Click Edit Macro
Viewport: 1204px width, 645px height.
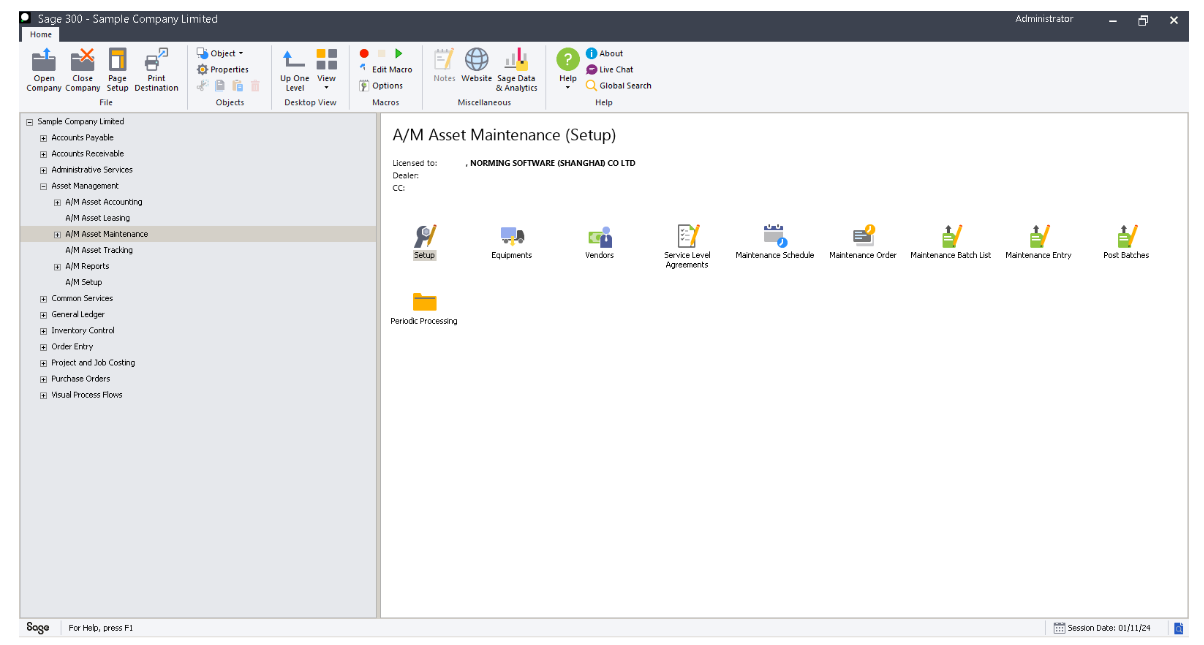385,70
